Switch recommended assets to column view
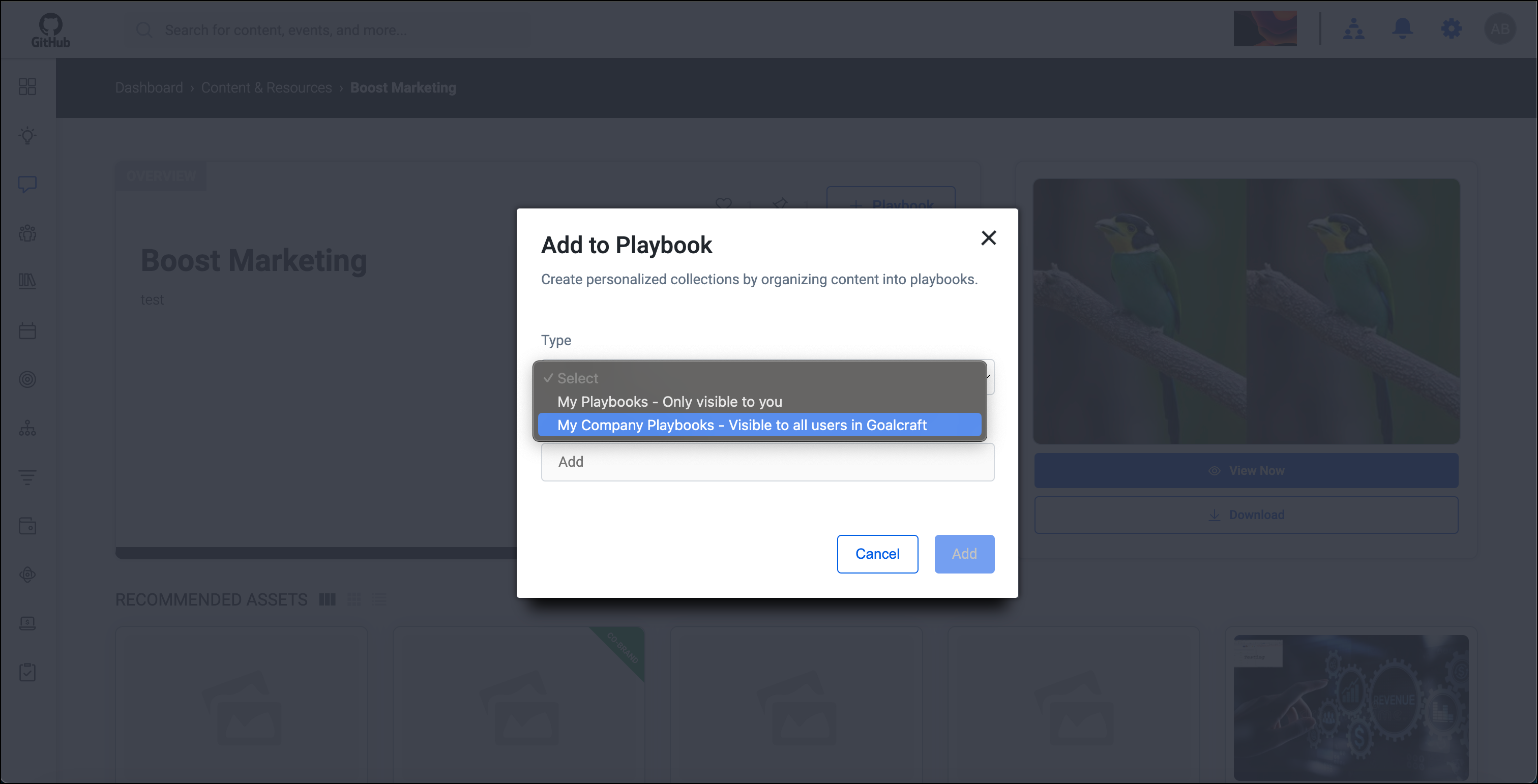1538x784 pixels. (x=327, y=599)
